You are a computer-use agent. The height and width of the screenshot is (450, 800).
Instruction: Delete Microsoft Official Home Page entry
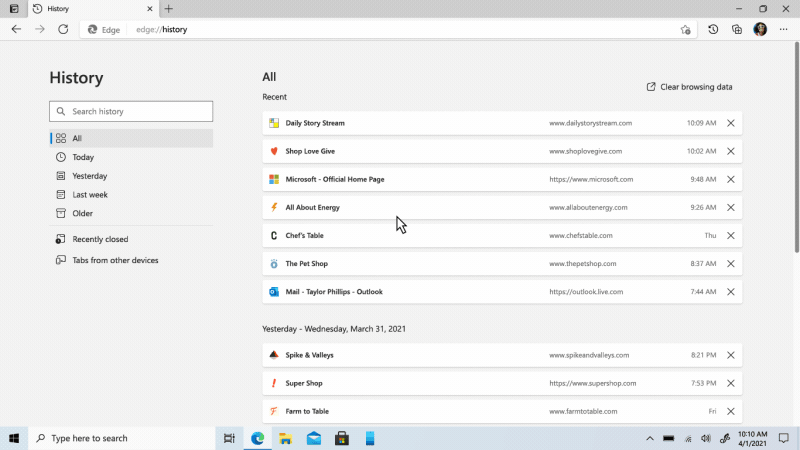pyautogui.click(x=731, y=179)
